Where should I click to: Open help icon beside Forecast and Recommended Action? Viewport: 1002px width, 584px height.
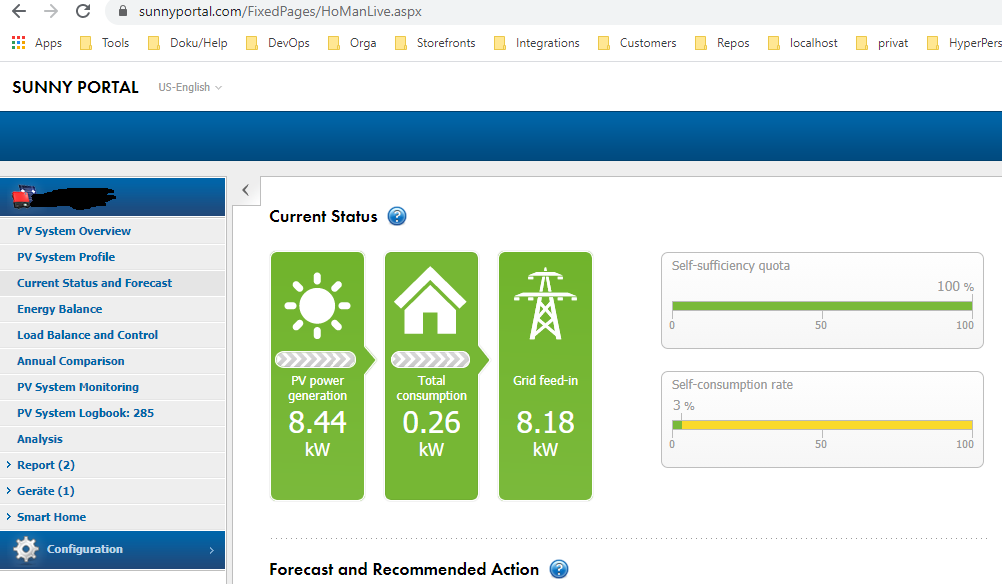click(559, 569)
